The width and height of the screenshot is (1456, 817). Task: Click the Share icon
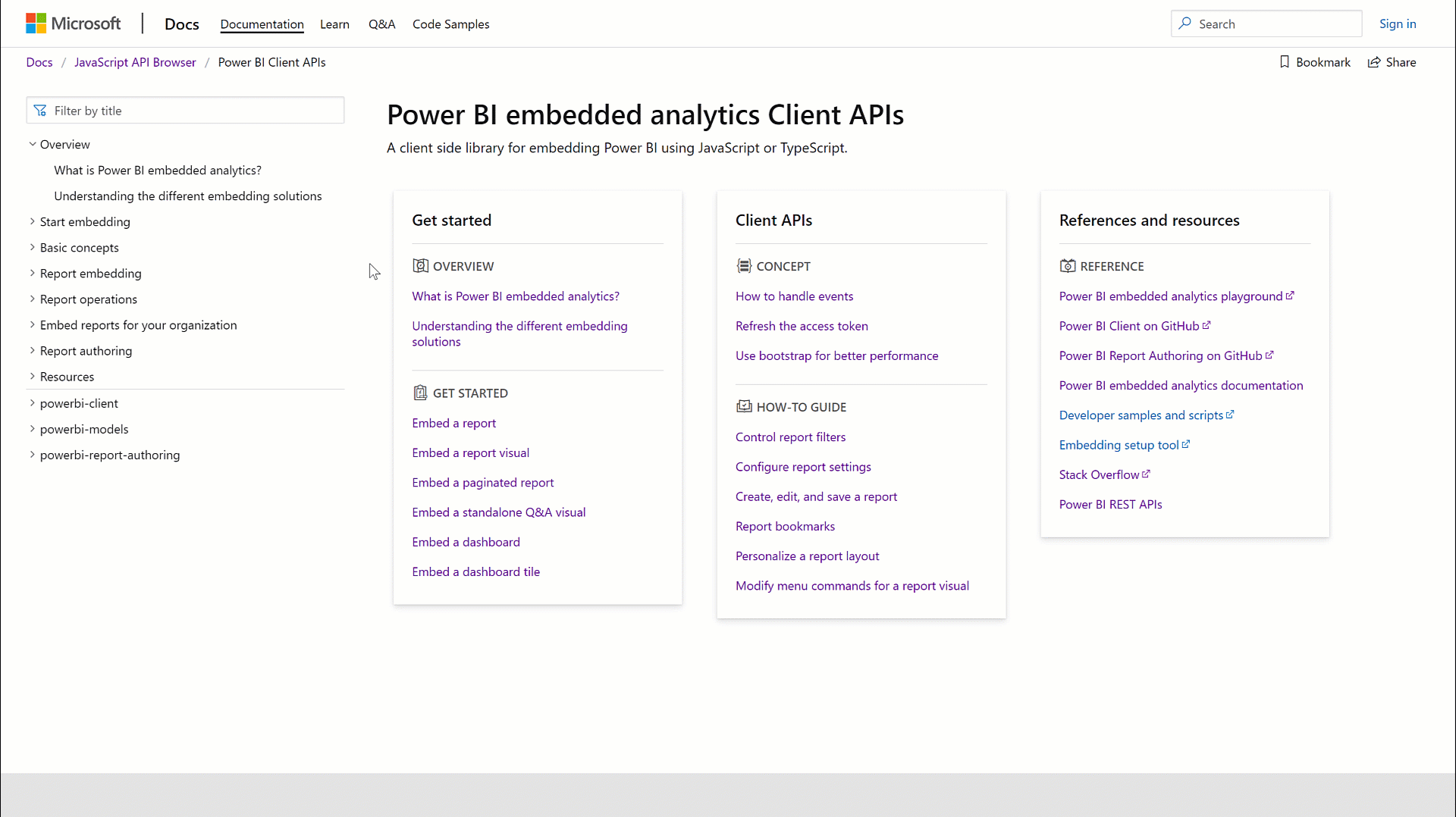coord(1375,61)
